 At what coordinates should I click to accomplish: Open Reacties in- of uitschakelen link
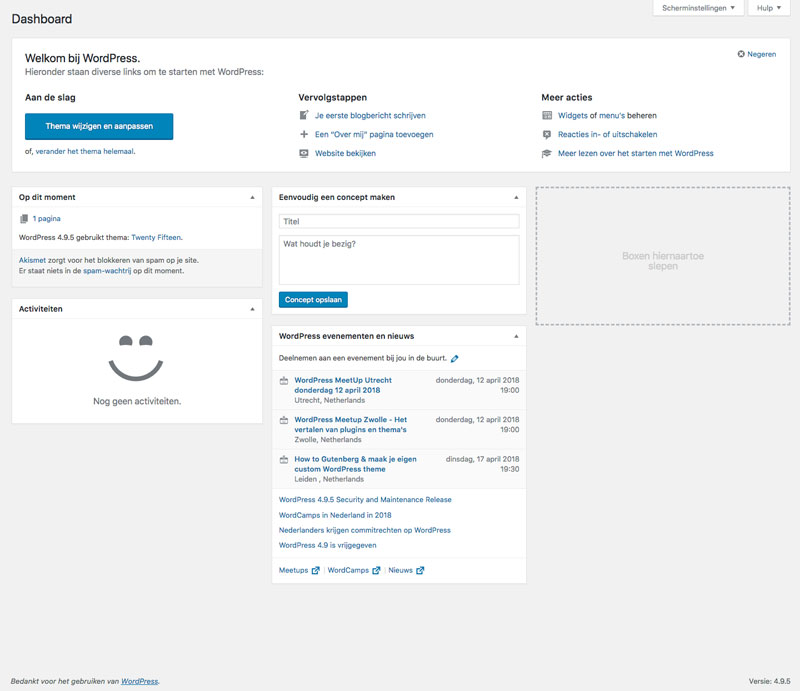tap(607, 134)
